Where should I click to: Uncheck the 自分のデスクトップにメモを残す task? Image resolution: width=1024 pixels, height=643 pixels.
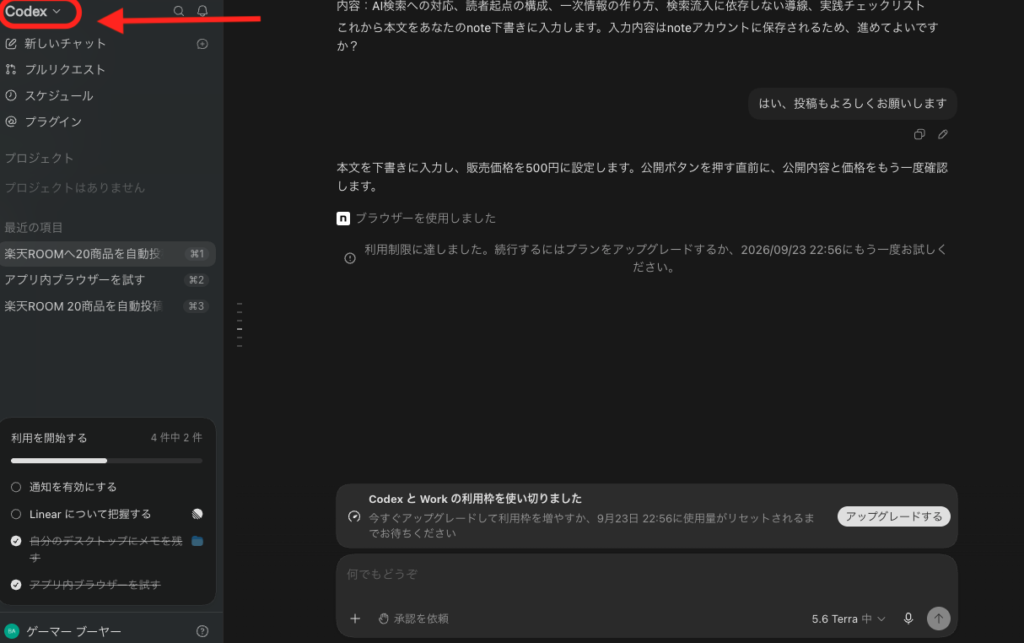tap(16, 541)
